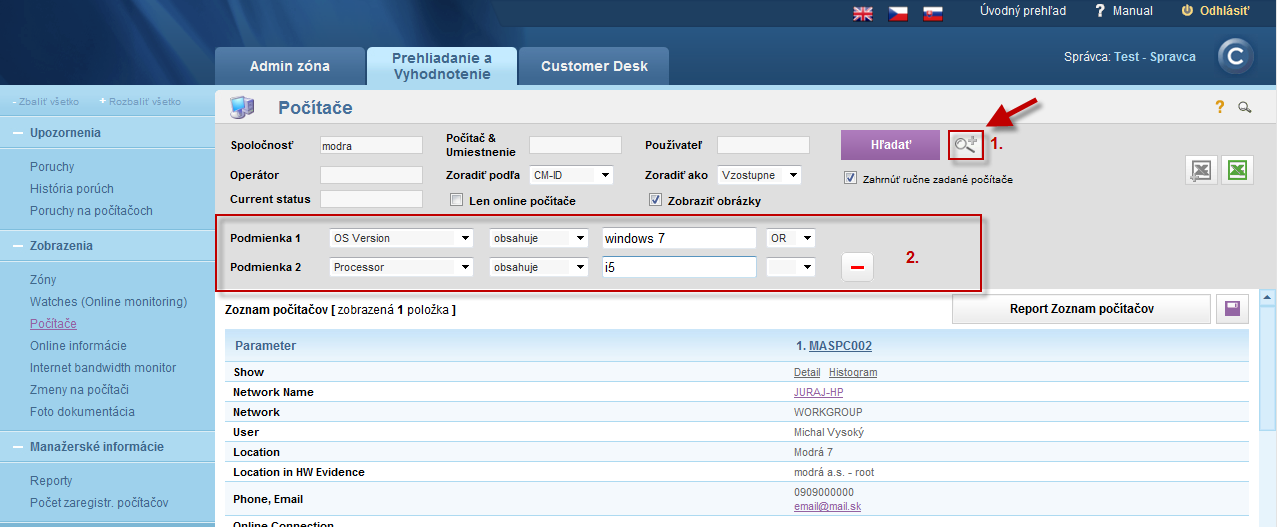
Task: Click the Hľadať search button
Action: [891, 145]
